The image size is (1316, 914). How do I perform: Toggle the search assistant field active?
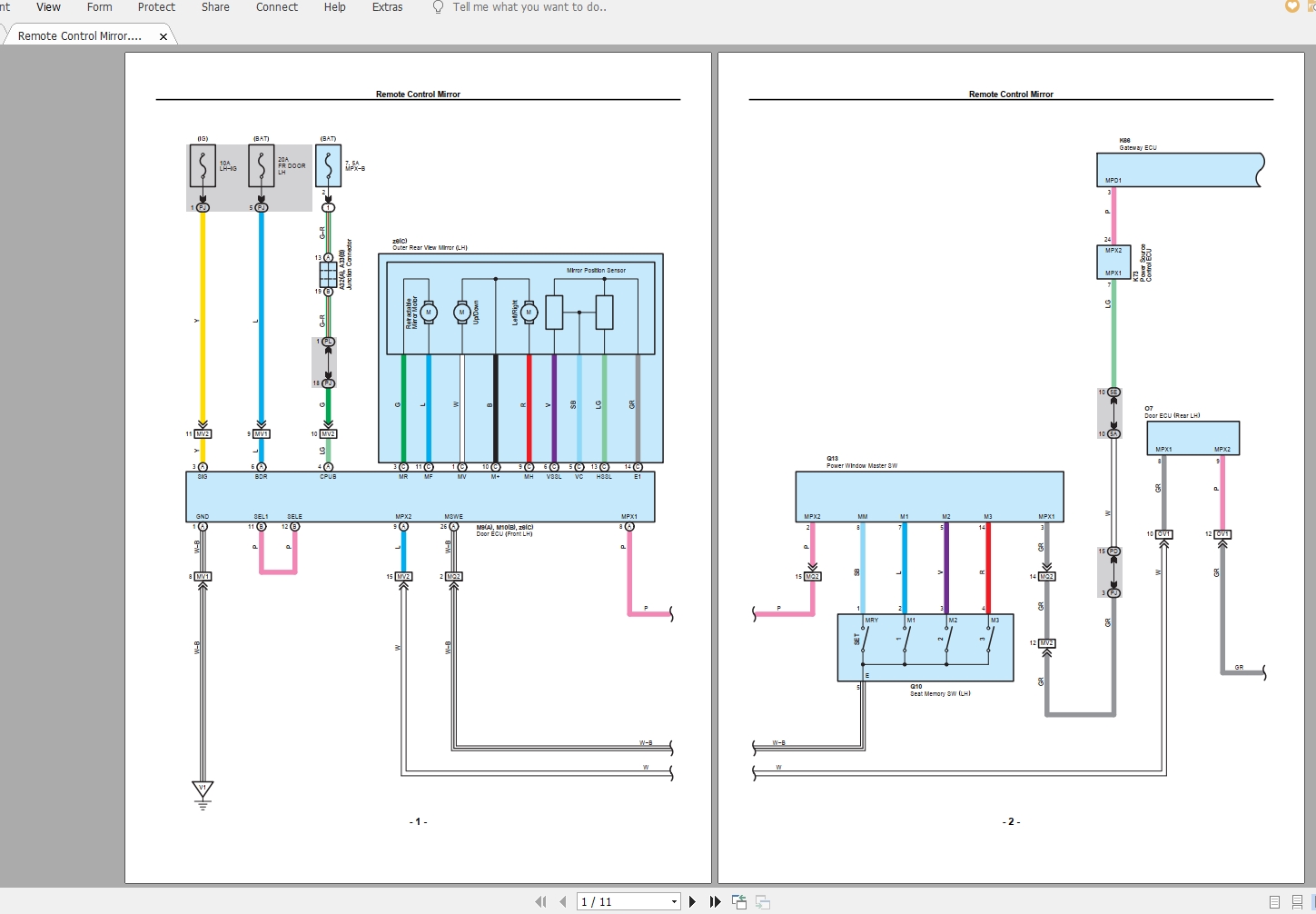click(519, 7)
